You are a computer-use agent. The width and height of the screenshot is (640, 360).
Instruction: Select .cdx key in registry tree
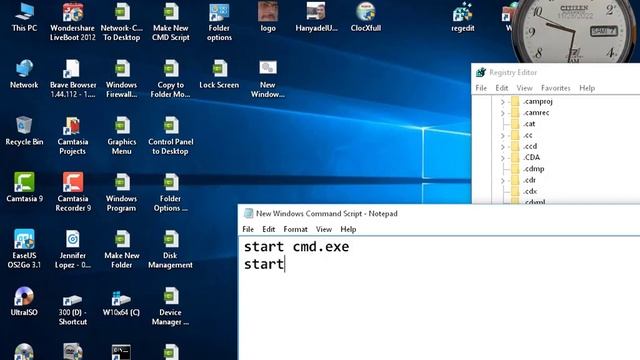pyautogui.click(x=530, y=191)
